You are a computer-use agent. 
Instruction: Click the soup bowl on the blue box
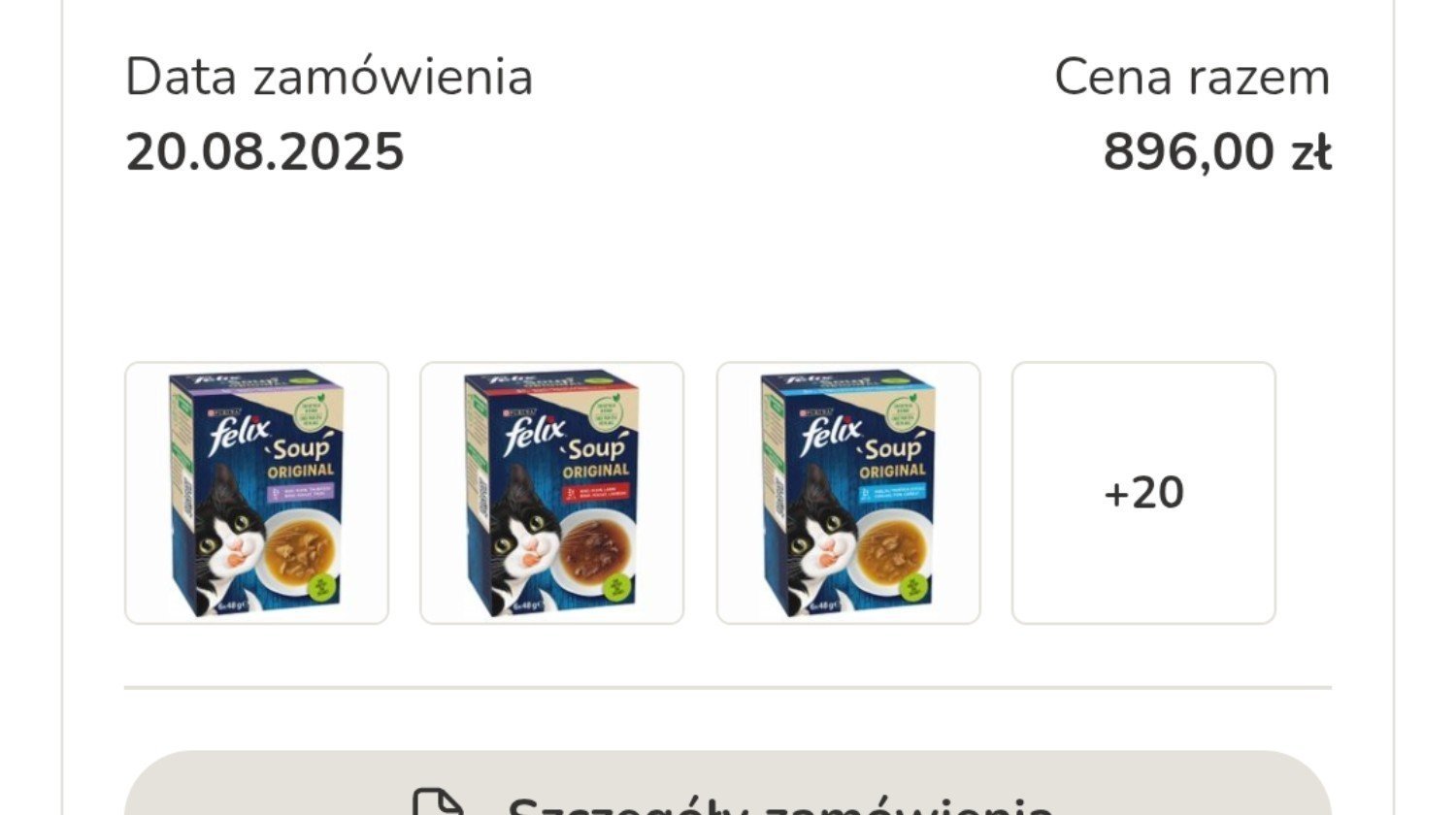point(892,549)
